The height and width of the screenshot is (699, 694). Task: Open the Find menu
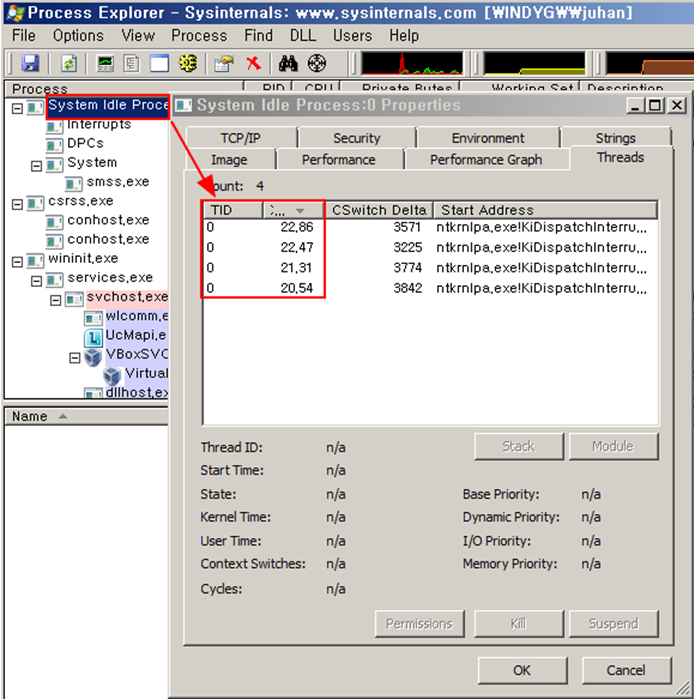click(x=259, y=35)
